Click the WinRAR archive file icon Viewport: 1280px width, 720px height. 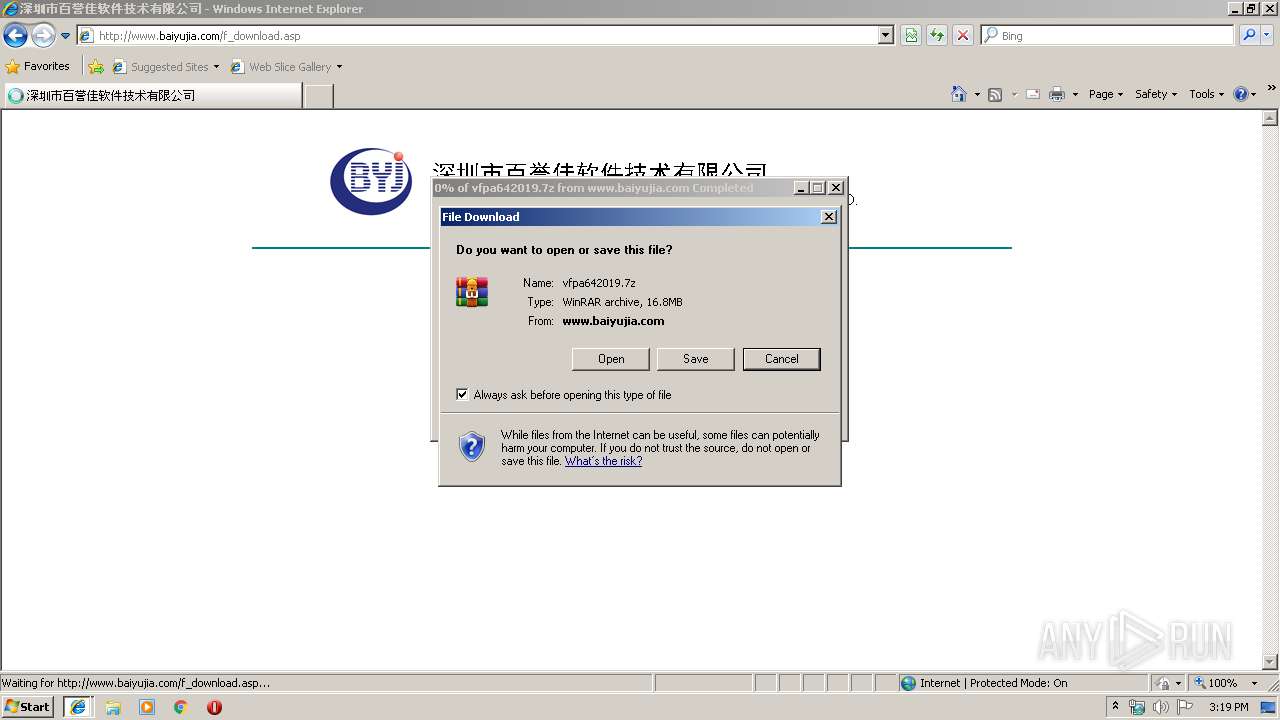(x=472, y=291)
